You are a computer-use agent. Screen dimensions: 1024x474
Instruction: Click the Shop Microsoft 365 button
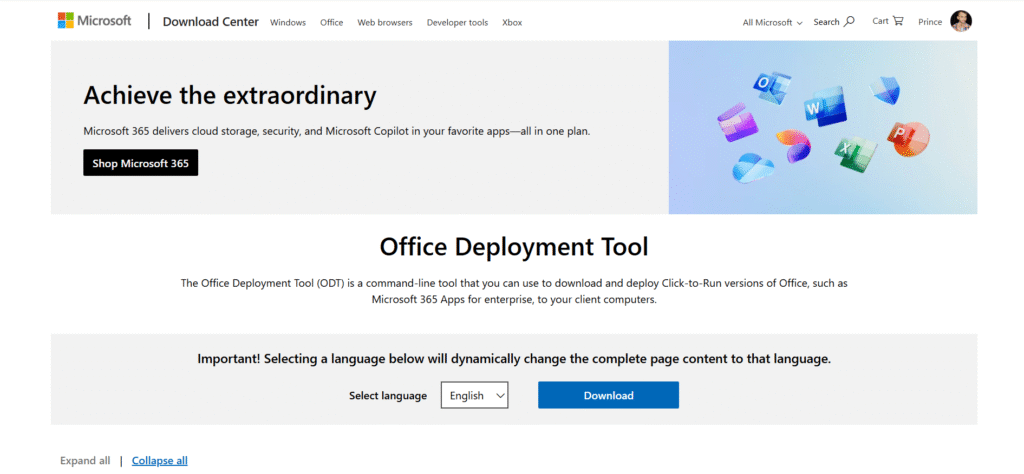pyautogui.click(x=140, y=163)
